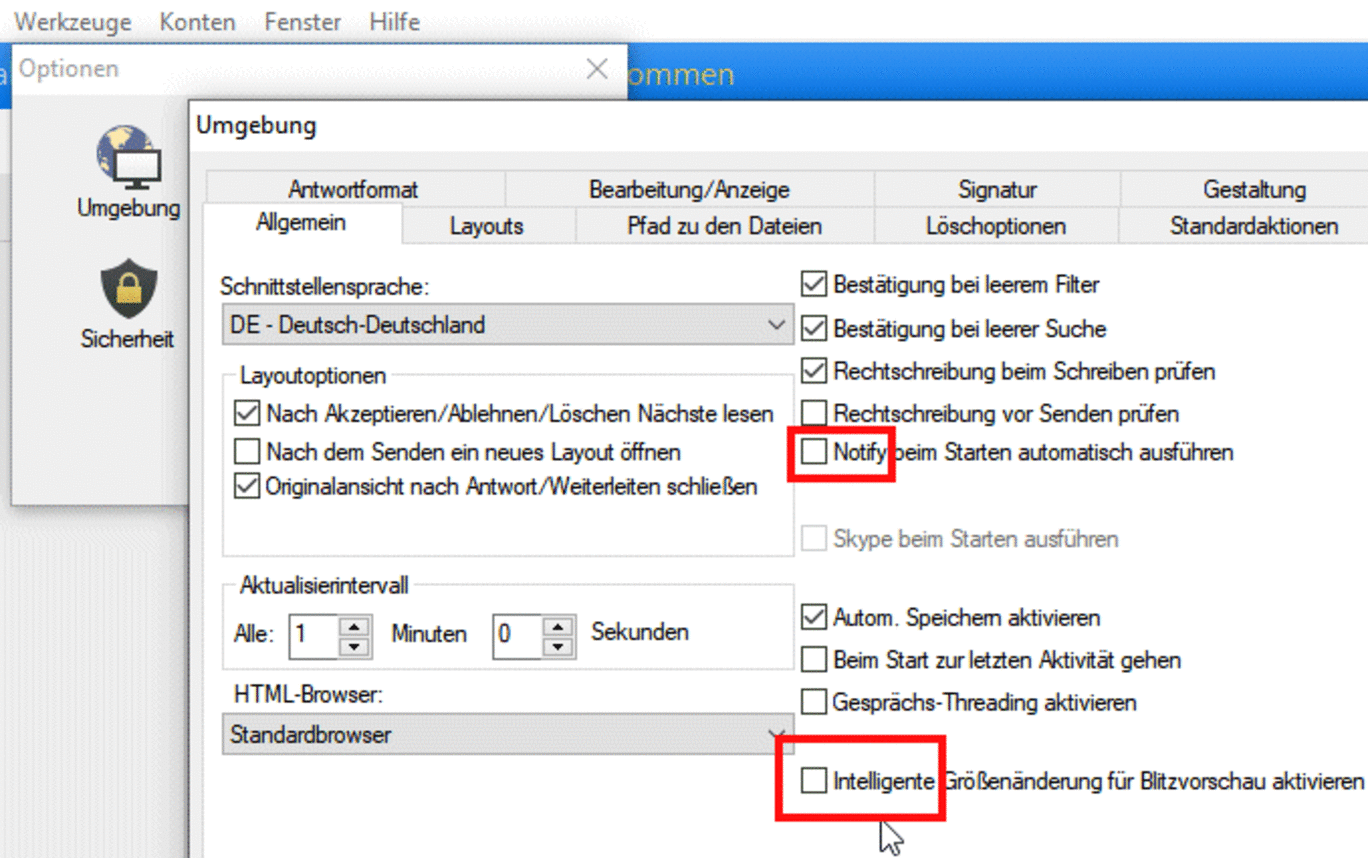Open the Signatur tab
1368x858 pixels.
pyautogui.click(x=997, y=189)
